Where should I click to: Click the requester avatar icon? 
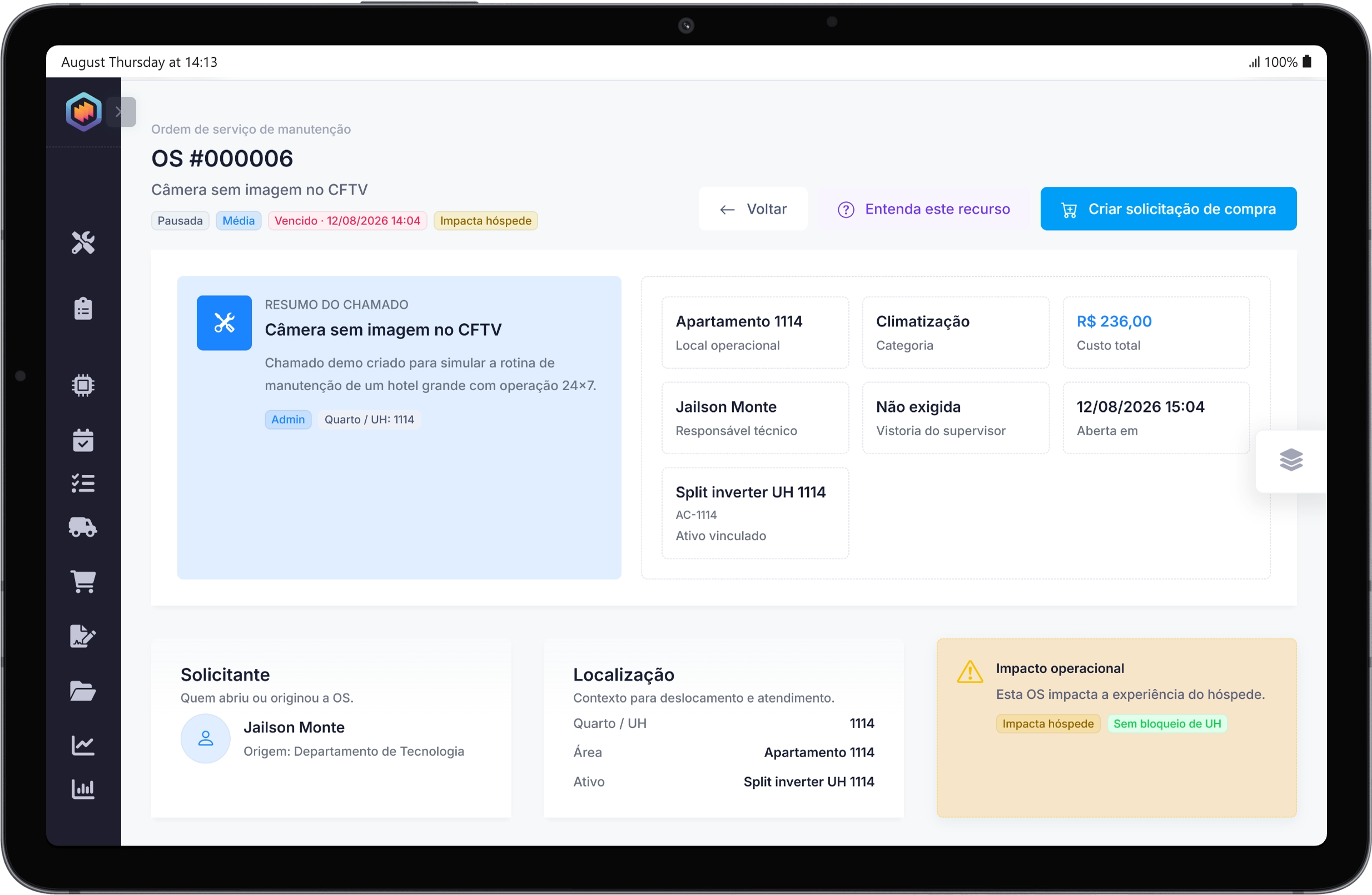[206, 738]
